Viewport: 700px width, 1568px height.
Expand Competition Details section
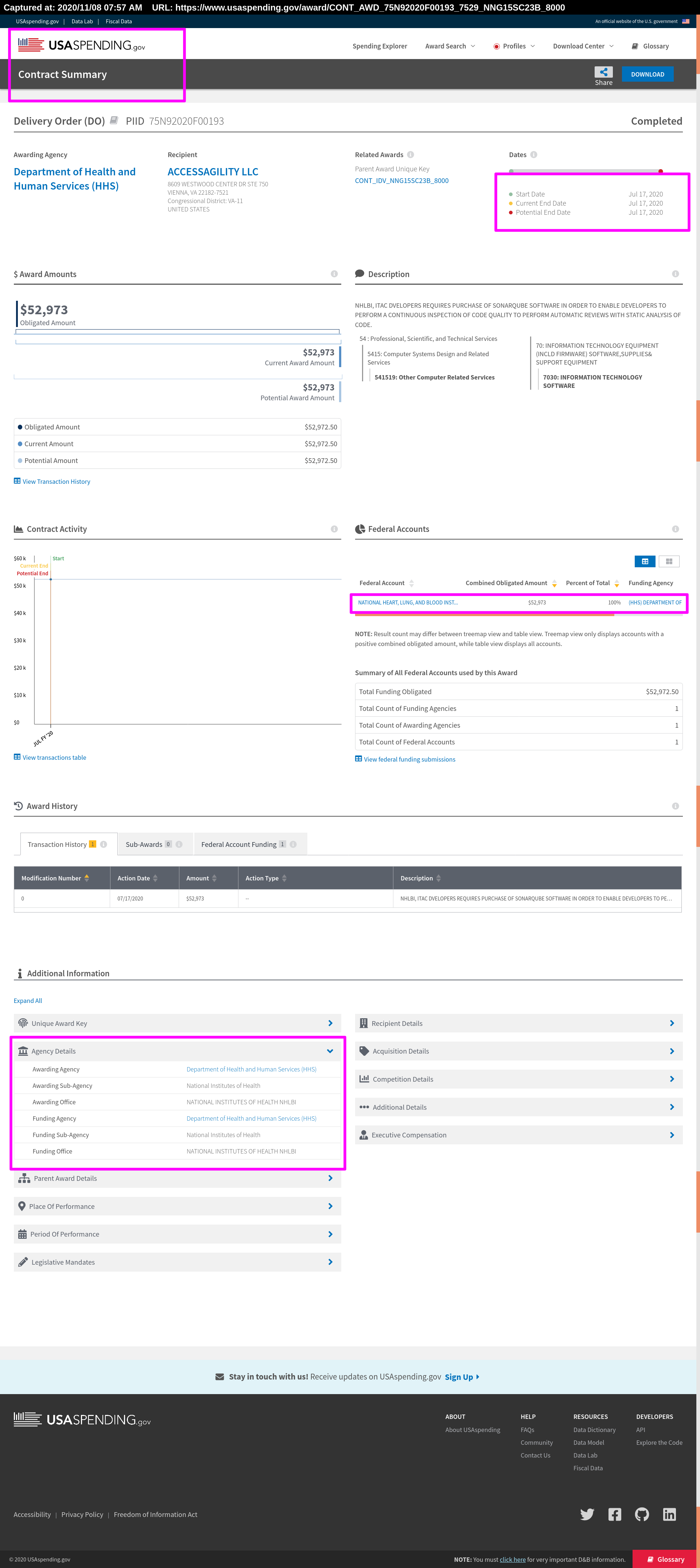click(518, 1079)
